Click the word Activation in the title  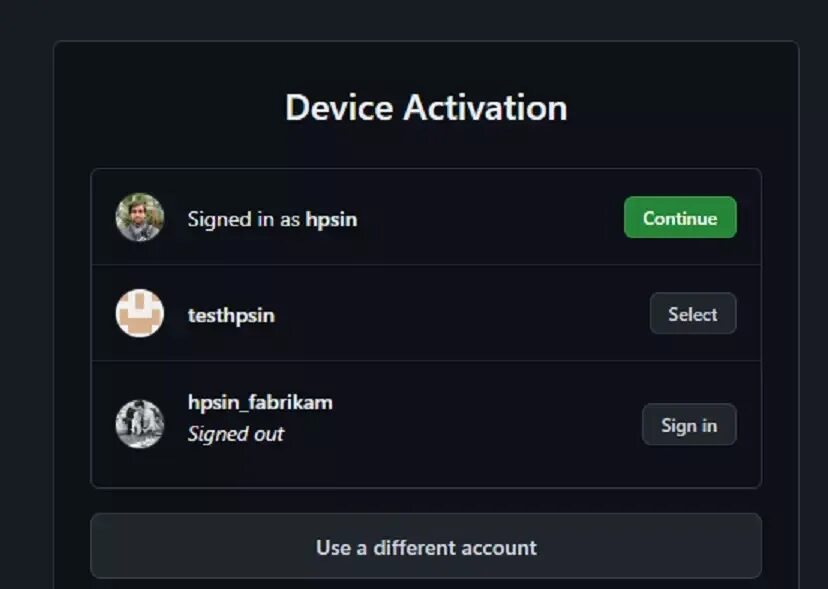(485, 108)
